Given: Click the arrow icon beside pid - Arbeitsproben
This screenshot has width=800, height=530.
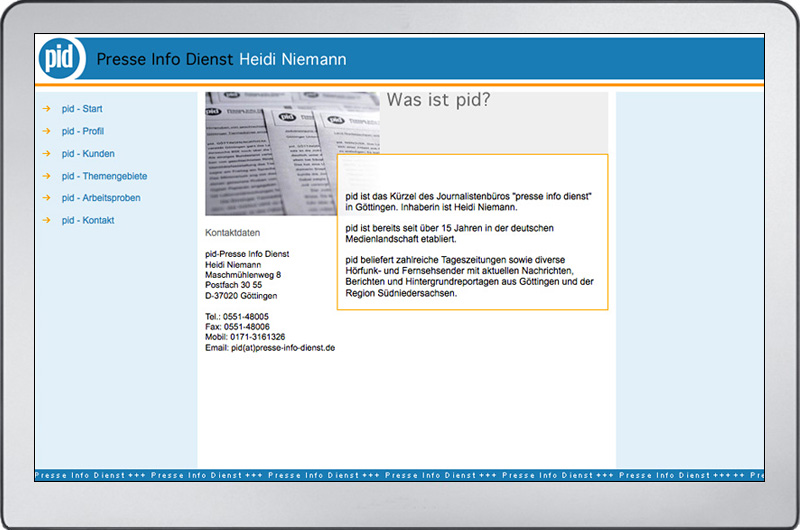Looking at the screenshot, I should pos(46,198).
